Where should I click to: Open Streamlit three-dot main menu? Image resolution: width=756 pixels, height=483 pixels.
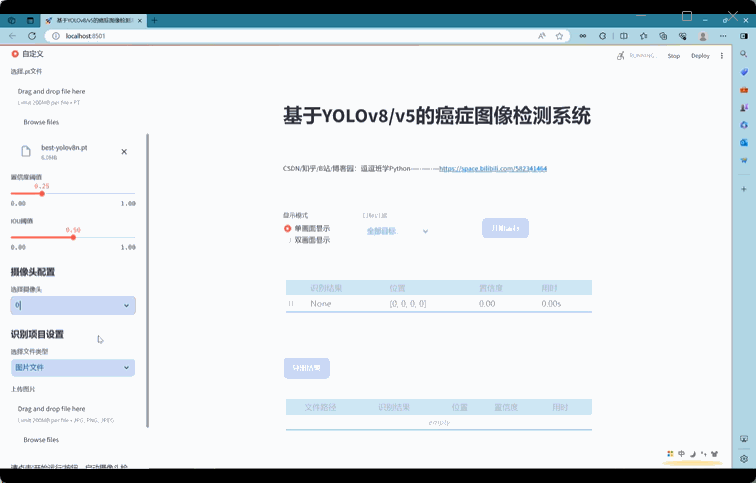coord(722,56)
